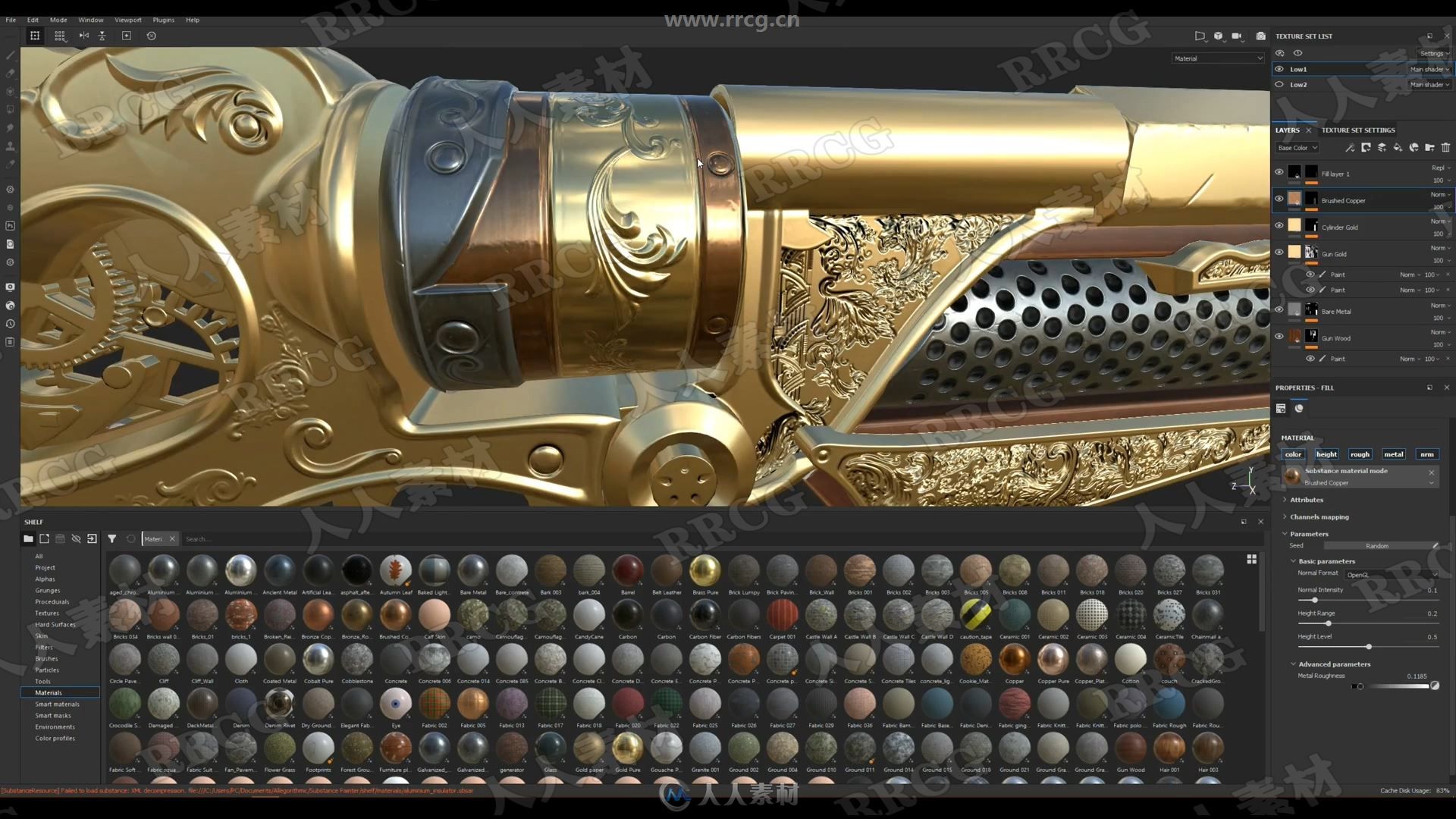Open the Photoshop export icon in sidebar
The image size is (1456, 819).
click(x=10, y=226)
